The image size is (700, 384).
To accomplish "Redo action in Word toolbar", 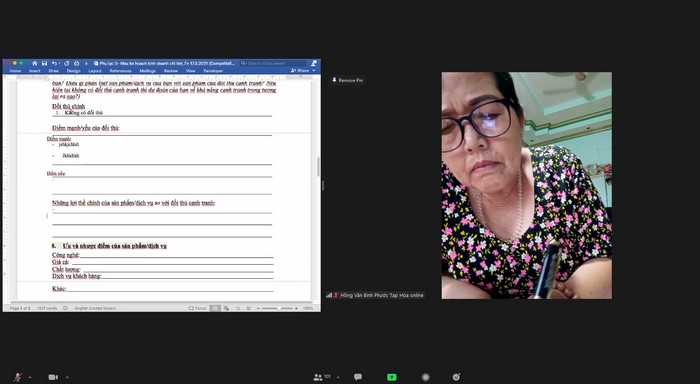I will pos(67,63).
